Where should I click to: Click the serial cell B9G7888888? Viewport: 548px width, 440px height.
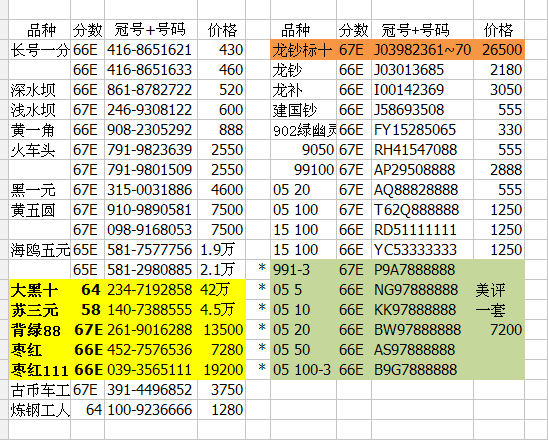coord(423,370)
